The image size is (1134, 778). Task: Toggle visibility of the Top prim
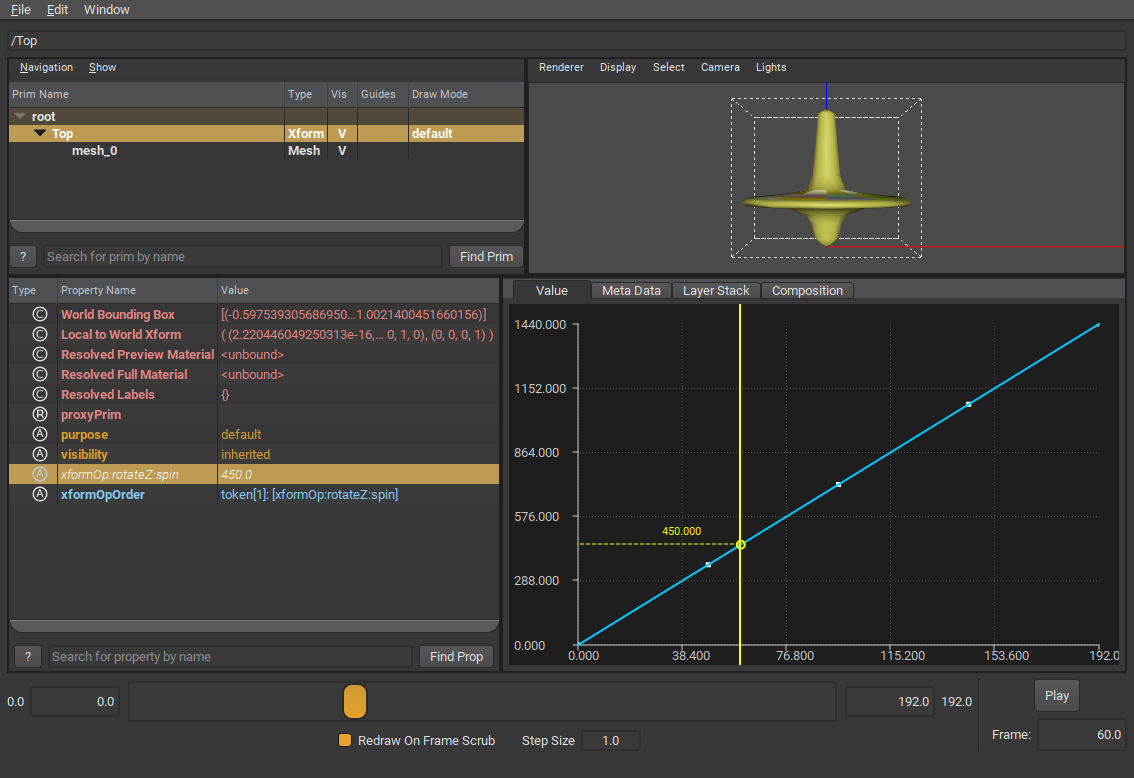point(342,133)
